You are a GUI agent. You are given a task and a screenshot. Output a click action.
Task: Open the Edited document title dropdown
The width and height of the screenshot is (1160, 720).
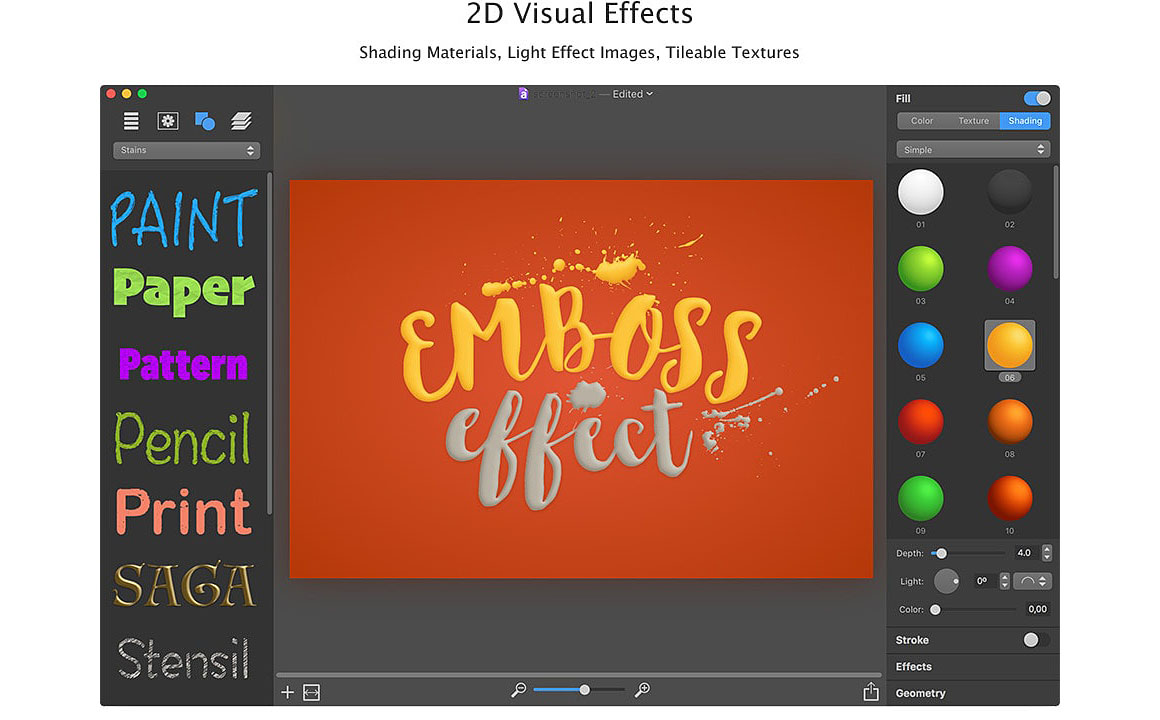[x=633, y=94]
